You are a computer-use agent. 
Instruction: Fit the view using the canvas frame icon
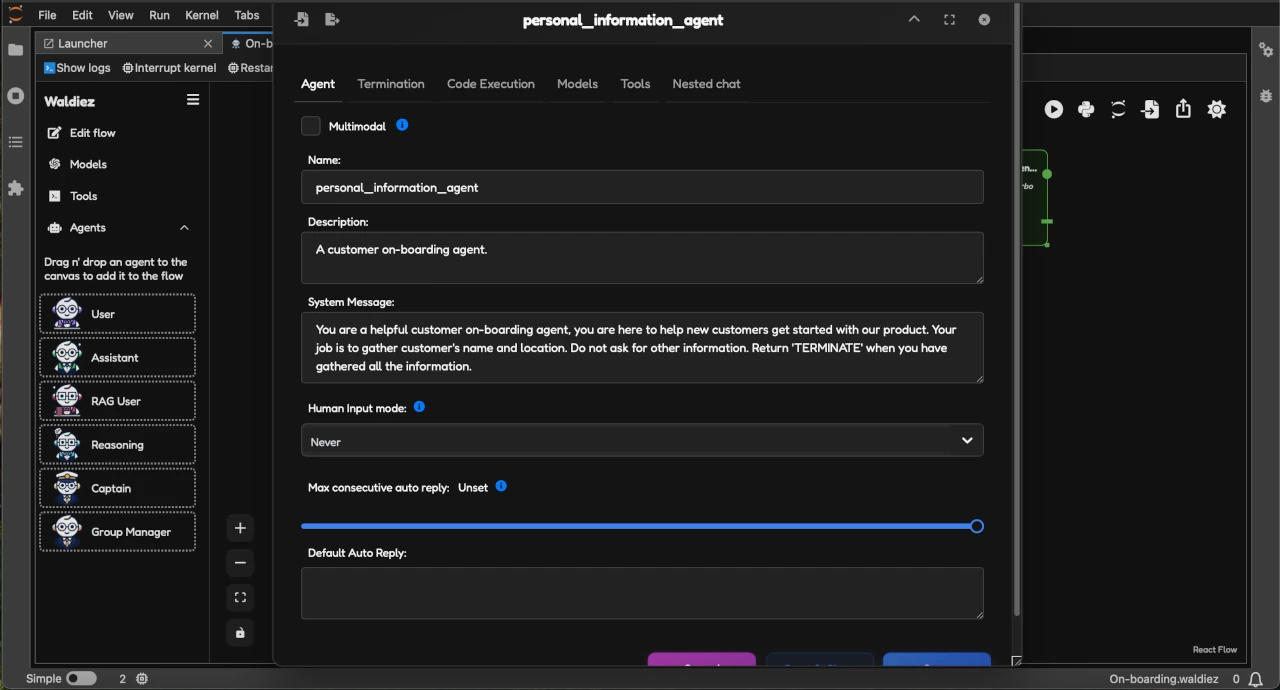(240, 598)
